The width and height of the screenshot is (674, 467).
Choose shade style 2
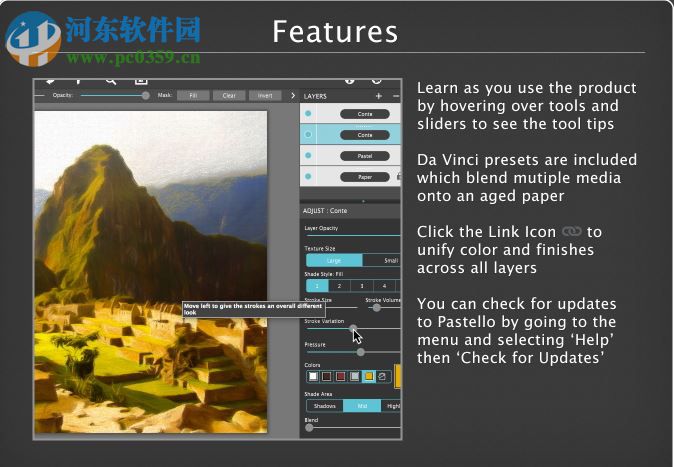(340, 286)
